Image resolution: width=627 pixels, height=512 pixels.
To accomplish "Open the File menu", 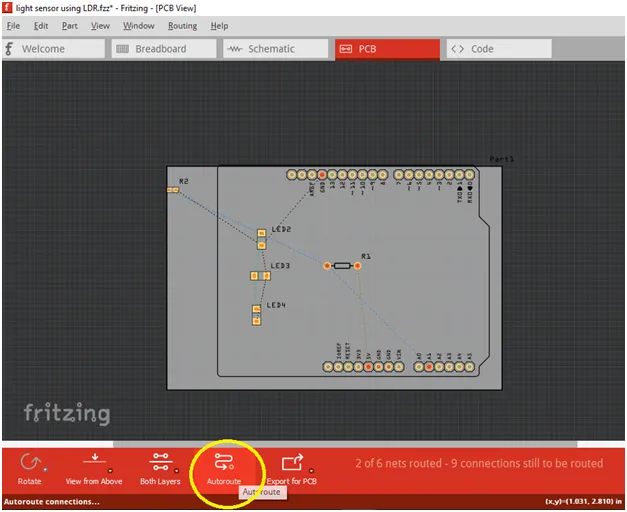I will point(13,26).
